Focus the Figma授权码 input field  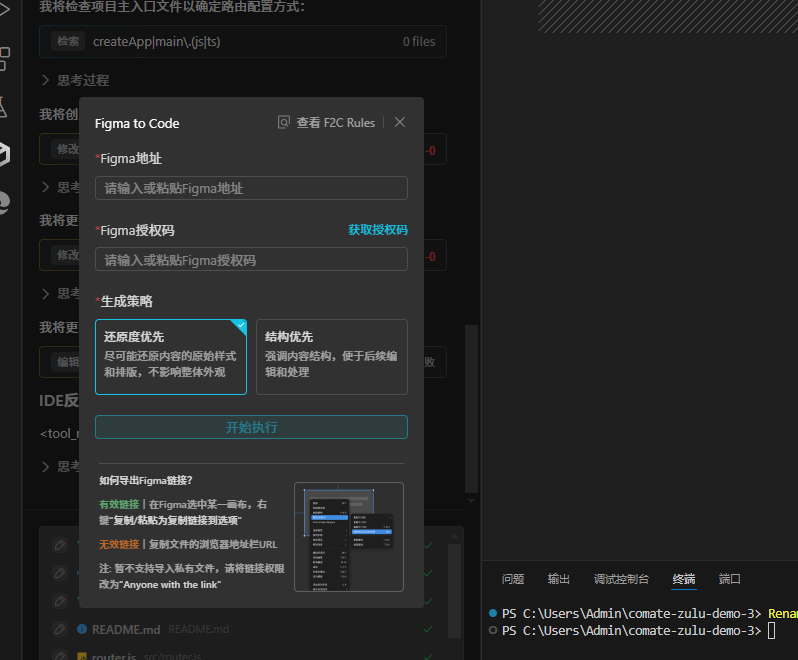tap(251, 260)
